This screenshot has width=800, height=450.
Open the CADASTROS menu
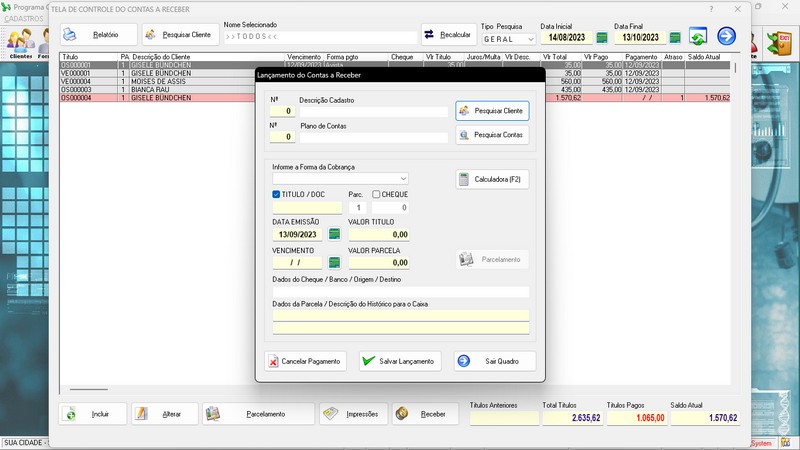coord(24,19)
